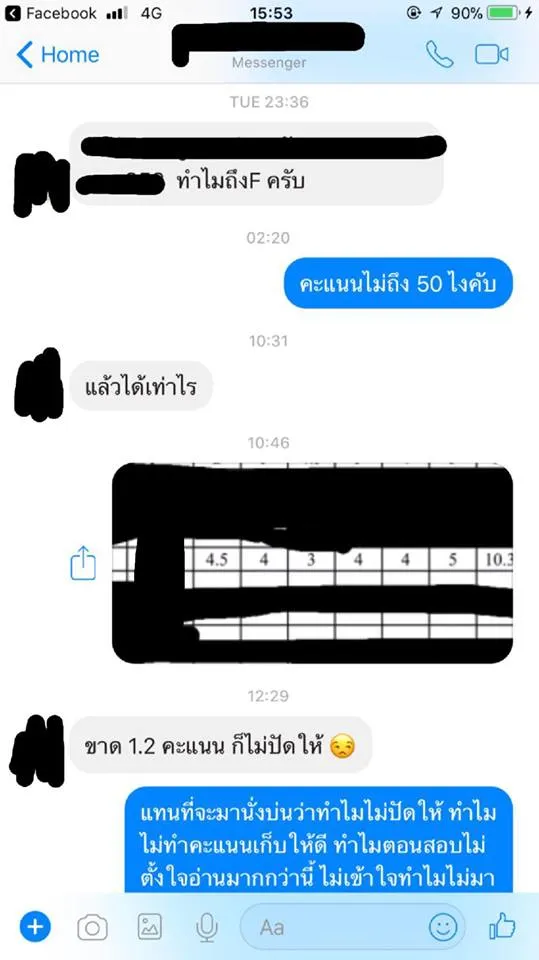
Task: Tap the TUE 23:36 timestamp
Action: 270,102
